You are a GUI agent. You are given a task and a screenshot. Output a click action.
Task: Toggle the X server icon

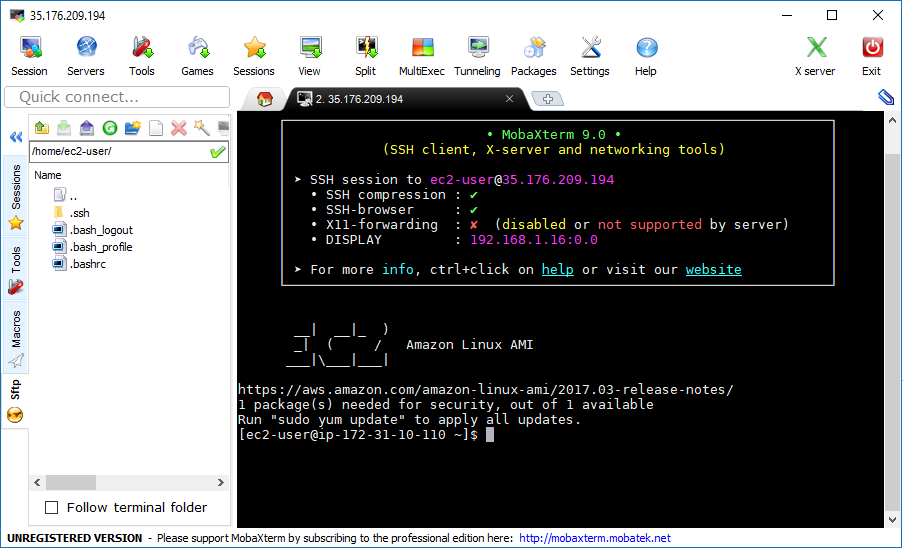point(815,56)
